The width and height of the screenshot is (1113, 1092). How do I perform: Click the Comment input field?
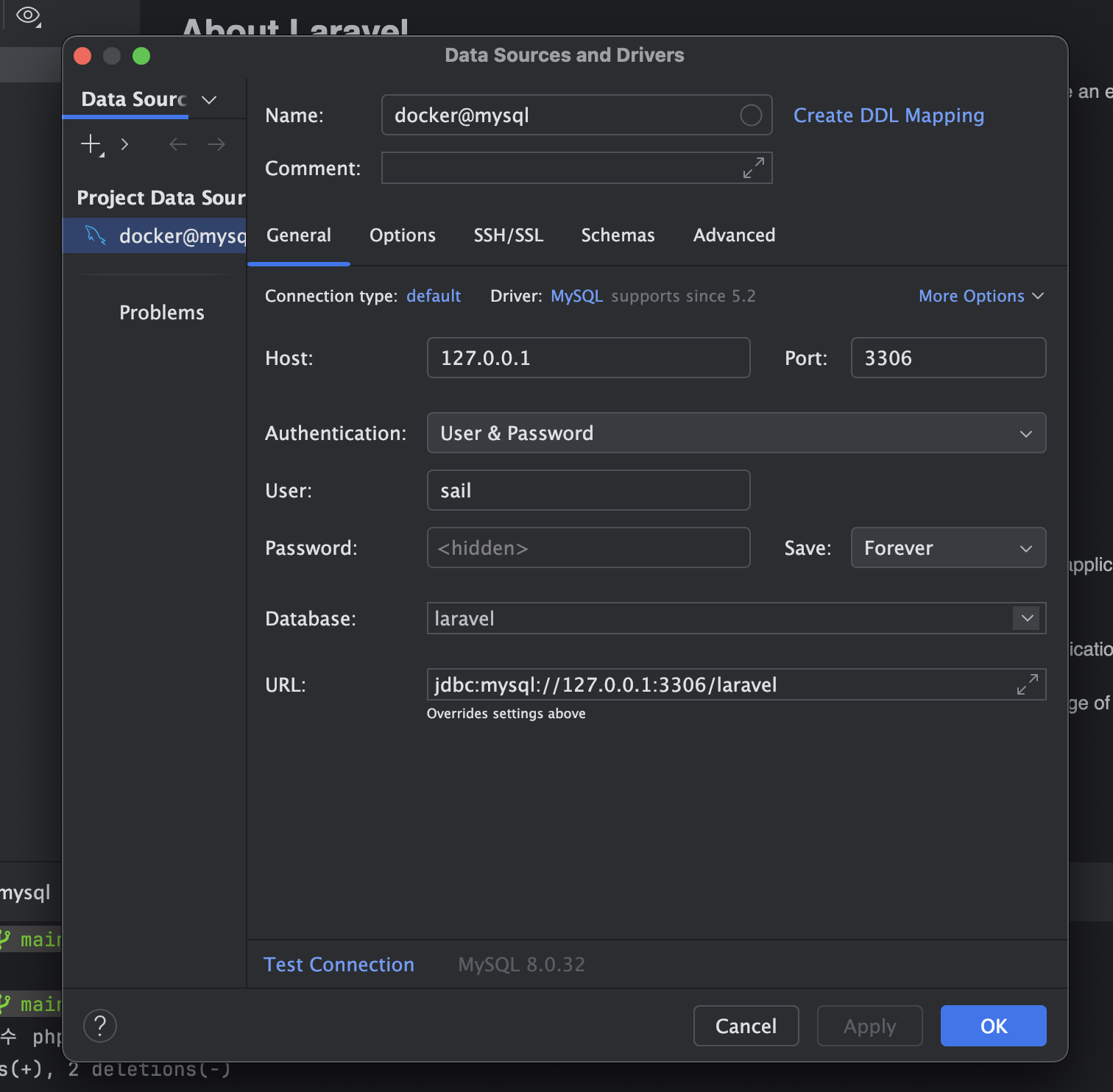pos(576,168)
